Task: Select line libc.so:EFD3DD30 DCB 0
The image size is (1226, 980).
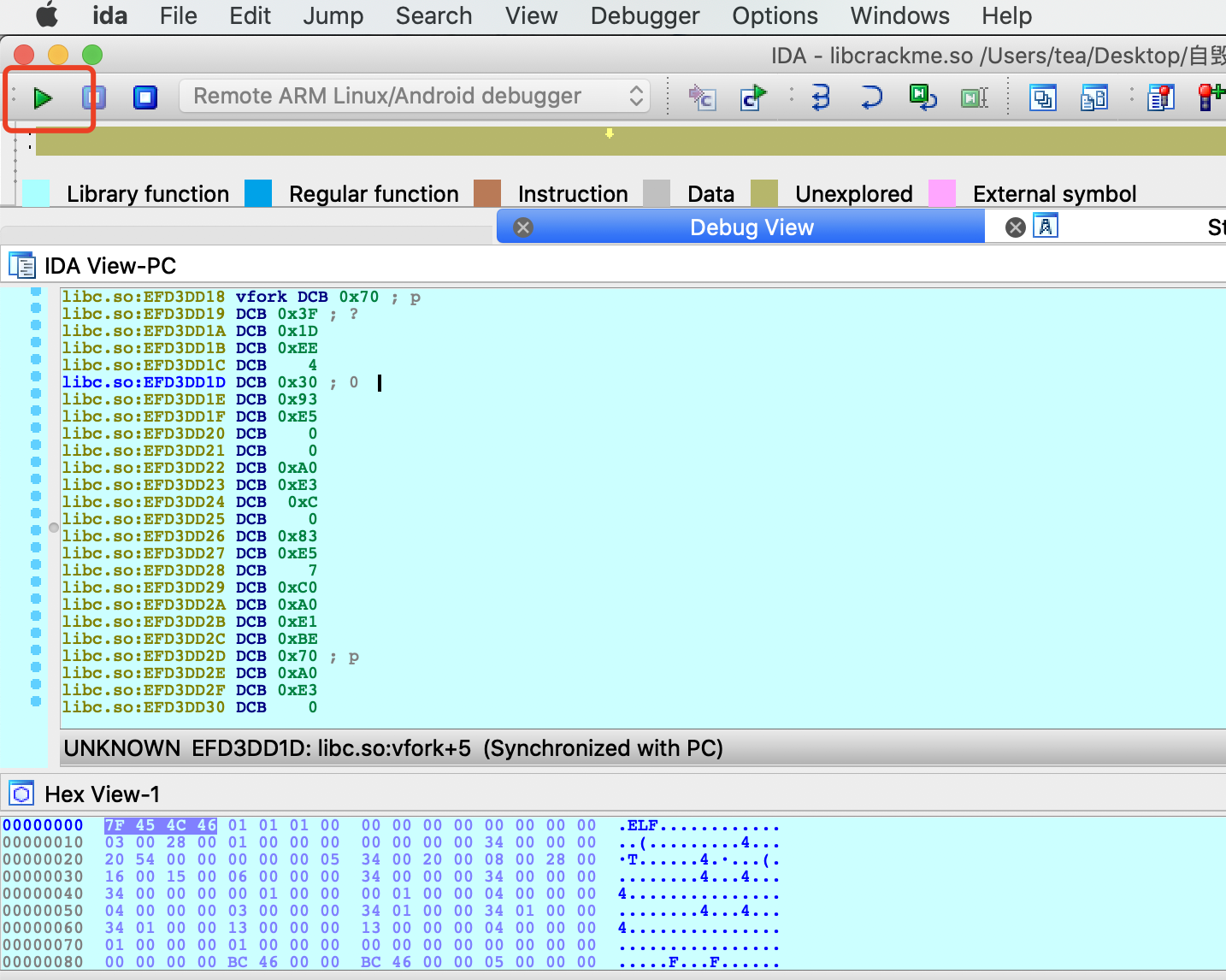Action: (x=190, y=707)
